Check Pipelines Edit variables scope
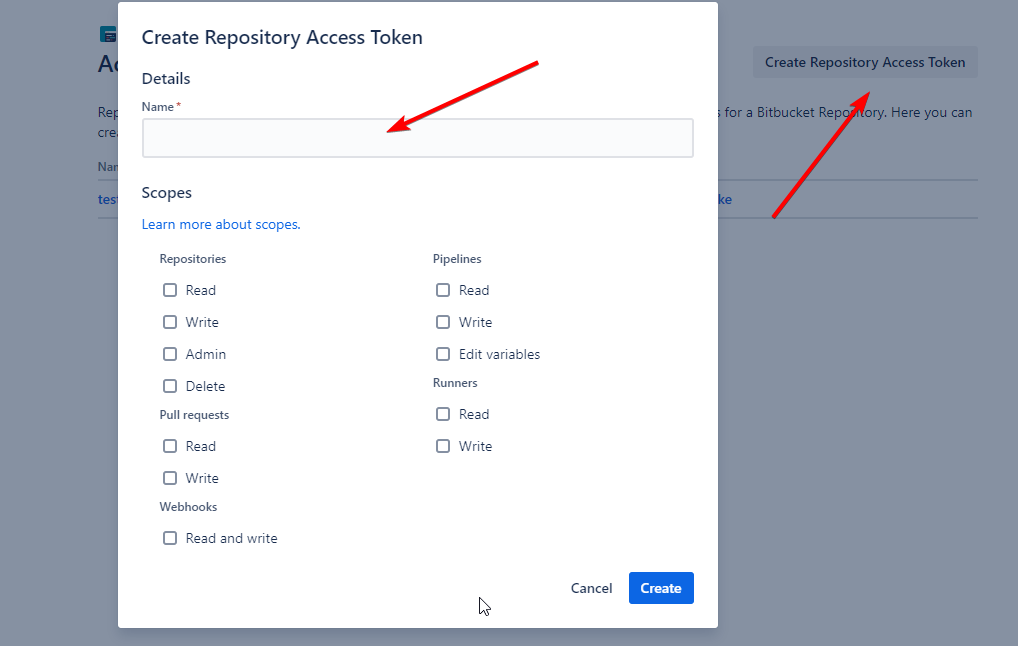1018x646 pixels. pyautogui.click(x=443, y=354)
